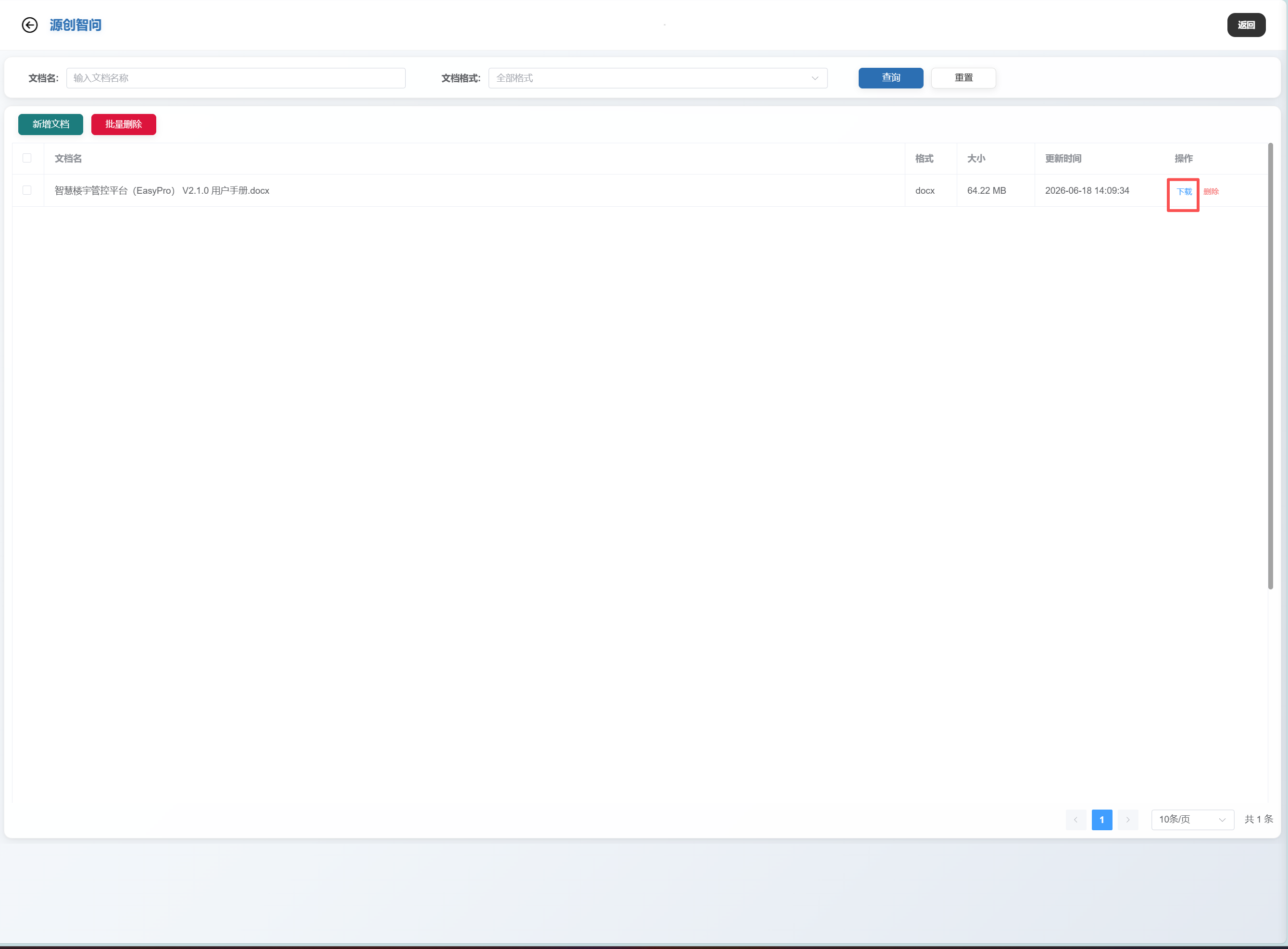Click the 大小 column header
This screenshot has height=949, width=1288.
click(x=976, y=159)
